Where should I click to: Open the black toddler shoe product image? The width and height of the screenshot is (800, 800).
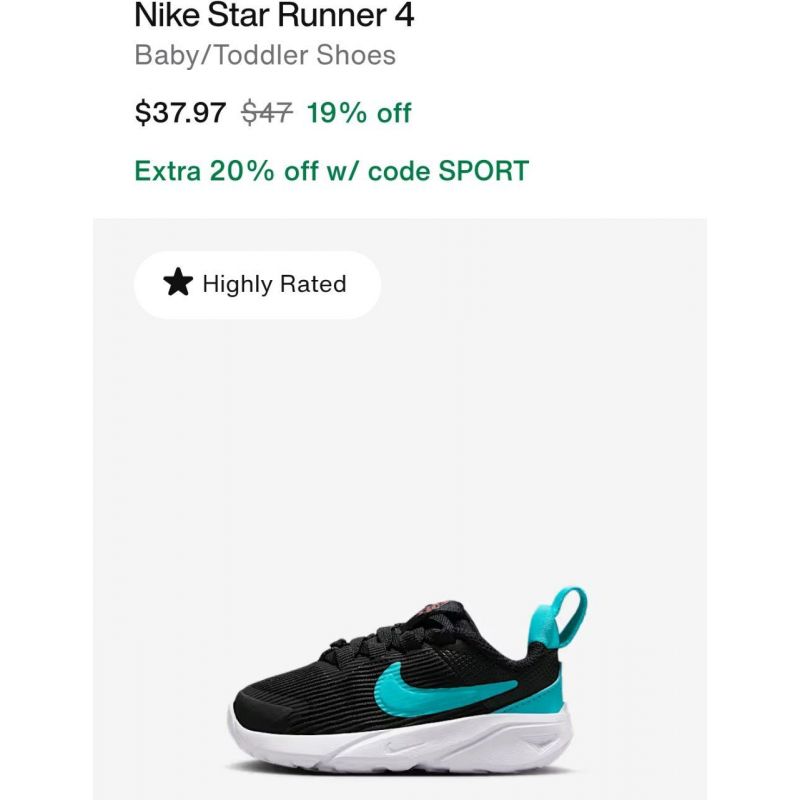(407, 680)
